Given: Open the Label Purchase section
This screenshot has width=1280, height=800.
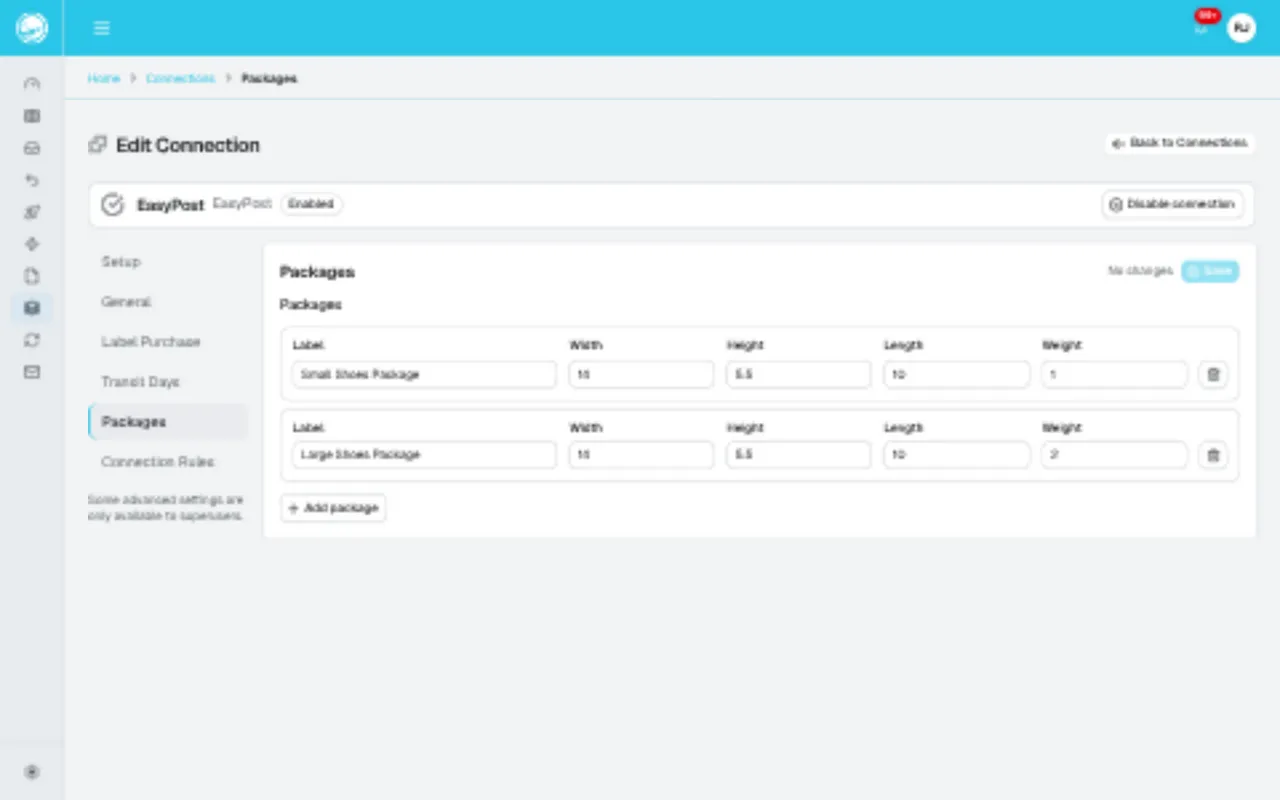Looking at the screenshot, I should 167,342.
